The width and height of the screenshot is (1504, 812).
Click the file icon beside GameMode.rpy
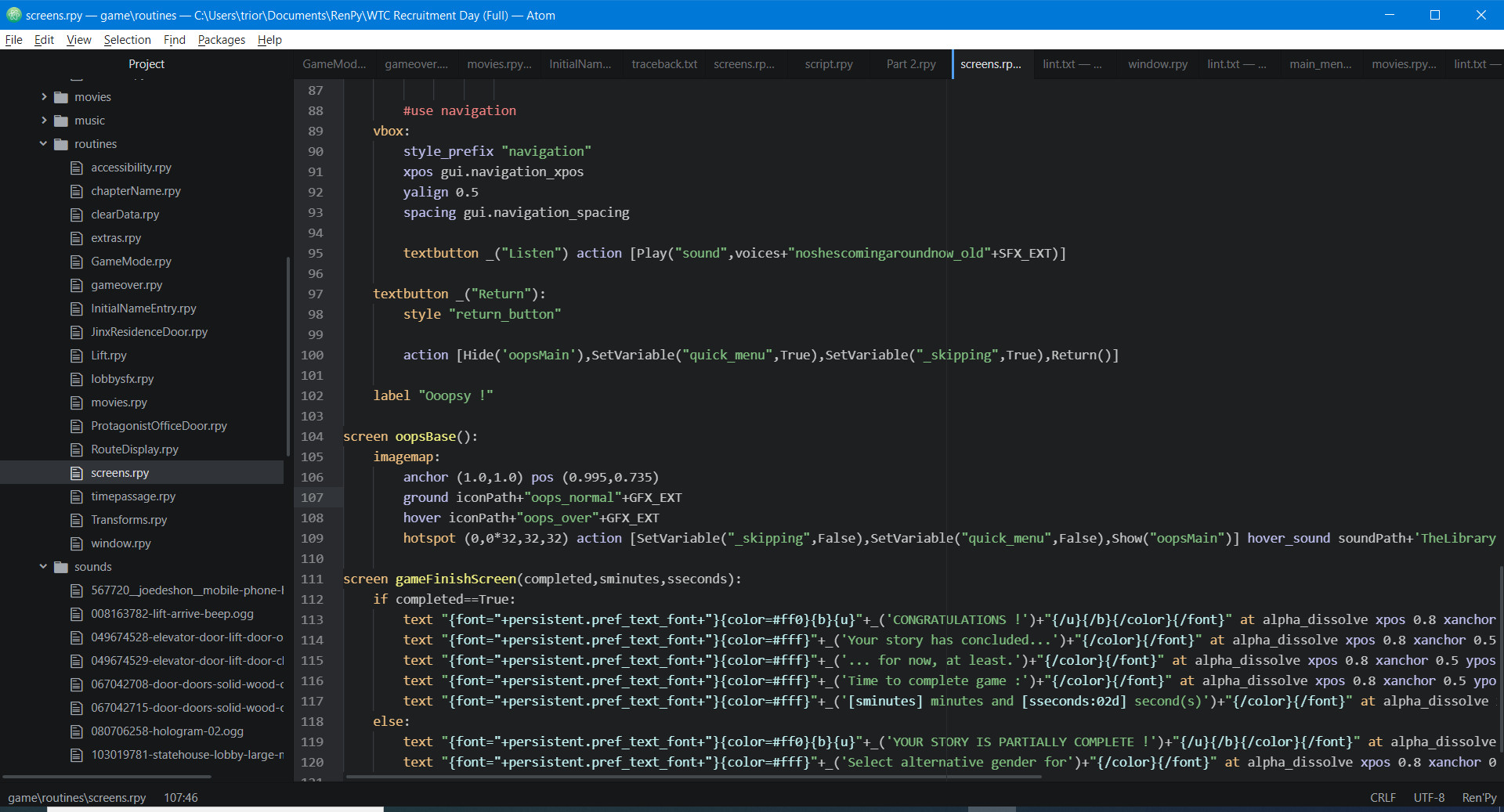[x=77, y=261]
